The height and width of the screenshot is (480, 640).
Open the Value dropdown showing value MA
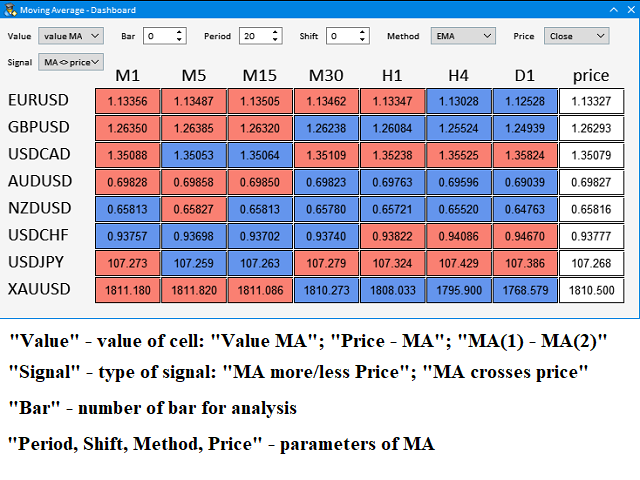point(70,36)
